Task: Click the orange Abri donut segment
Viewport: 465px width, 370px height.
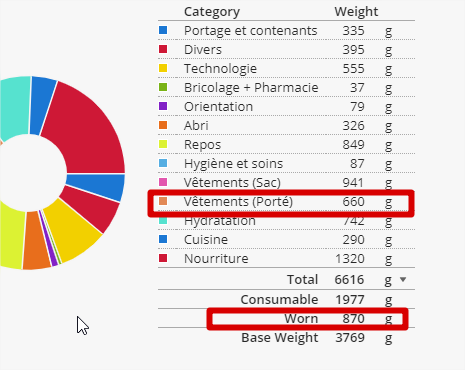Action: 36,241
